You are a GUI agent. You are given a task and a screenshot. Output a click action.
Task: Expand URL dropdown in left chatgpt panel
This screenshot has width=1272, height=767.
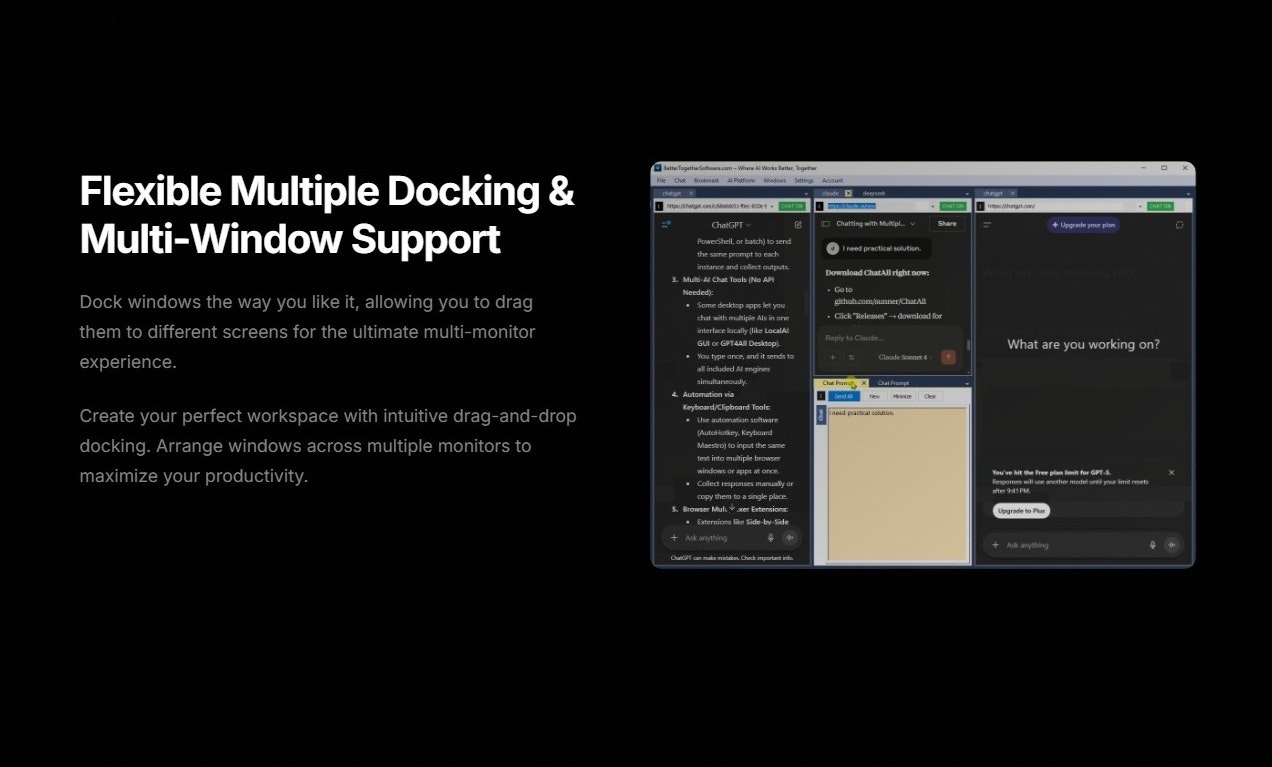(x=772, y=206)
